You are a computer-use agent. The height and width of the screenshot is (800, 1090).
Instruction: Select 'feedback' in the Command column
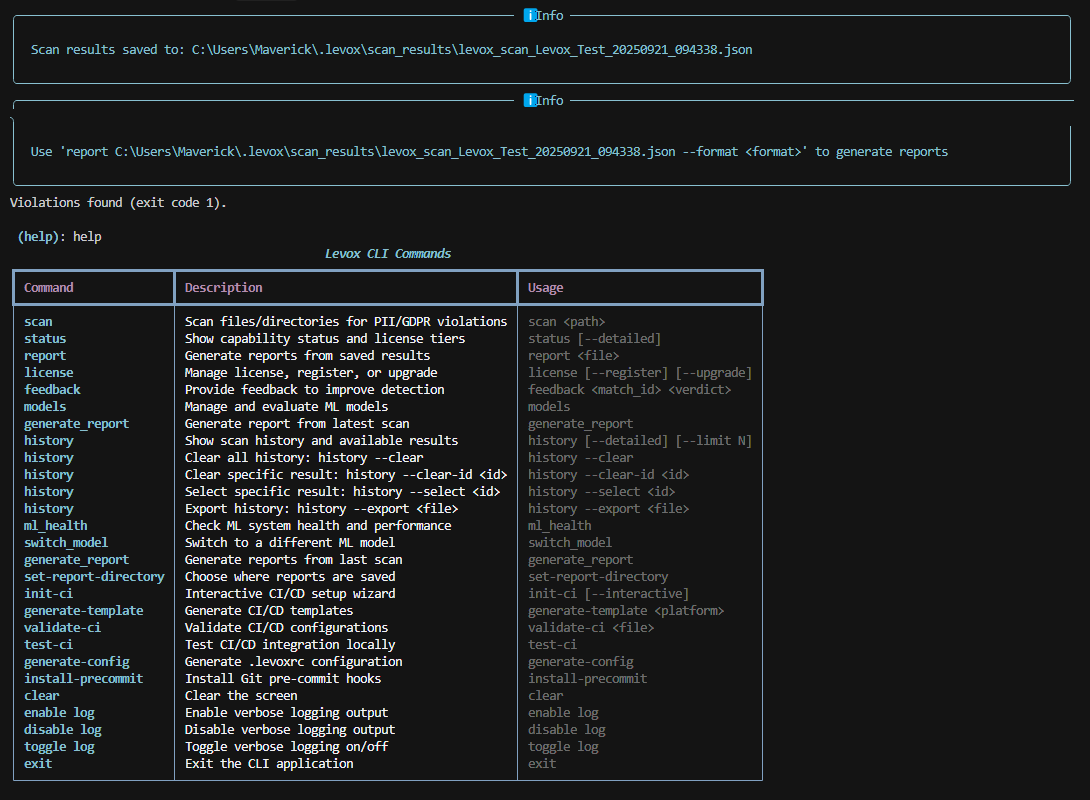(52, 389)
